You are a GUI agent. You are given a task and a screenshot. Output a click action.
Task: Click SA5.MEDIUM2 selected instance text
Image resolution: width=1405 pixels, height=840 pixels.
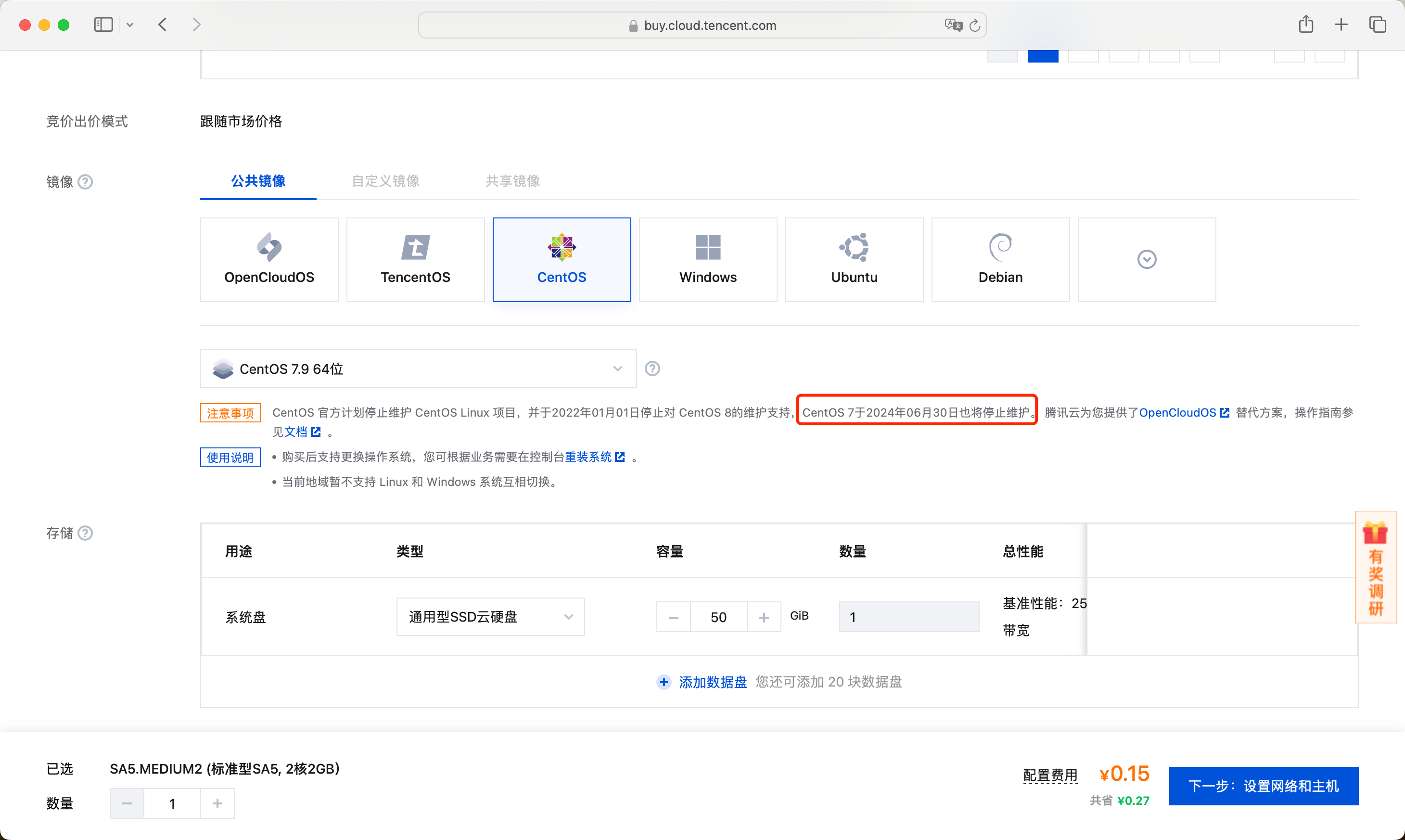[225, 769]
